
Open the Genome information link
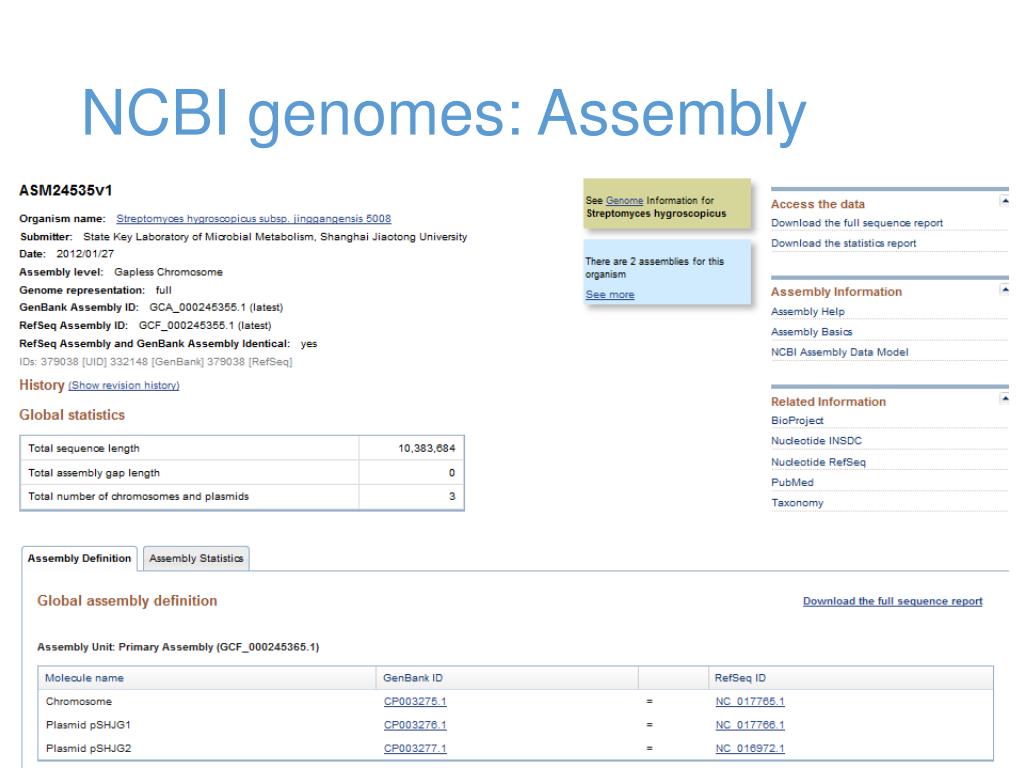tap(624, 200)
